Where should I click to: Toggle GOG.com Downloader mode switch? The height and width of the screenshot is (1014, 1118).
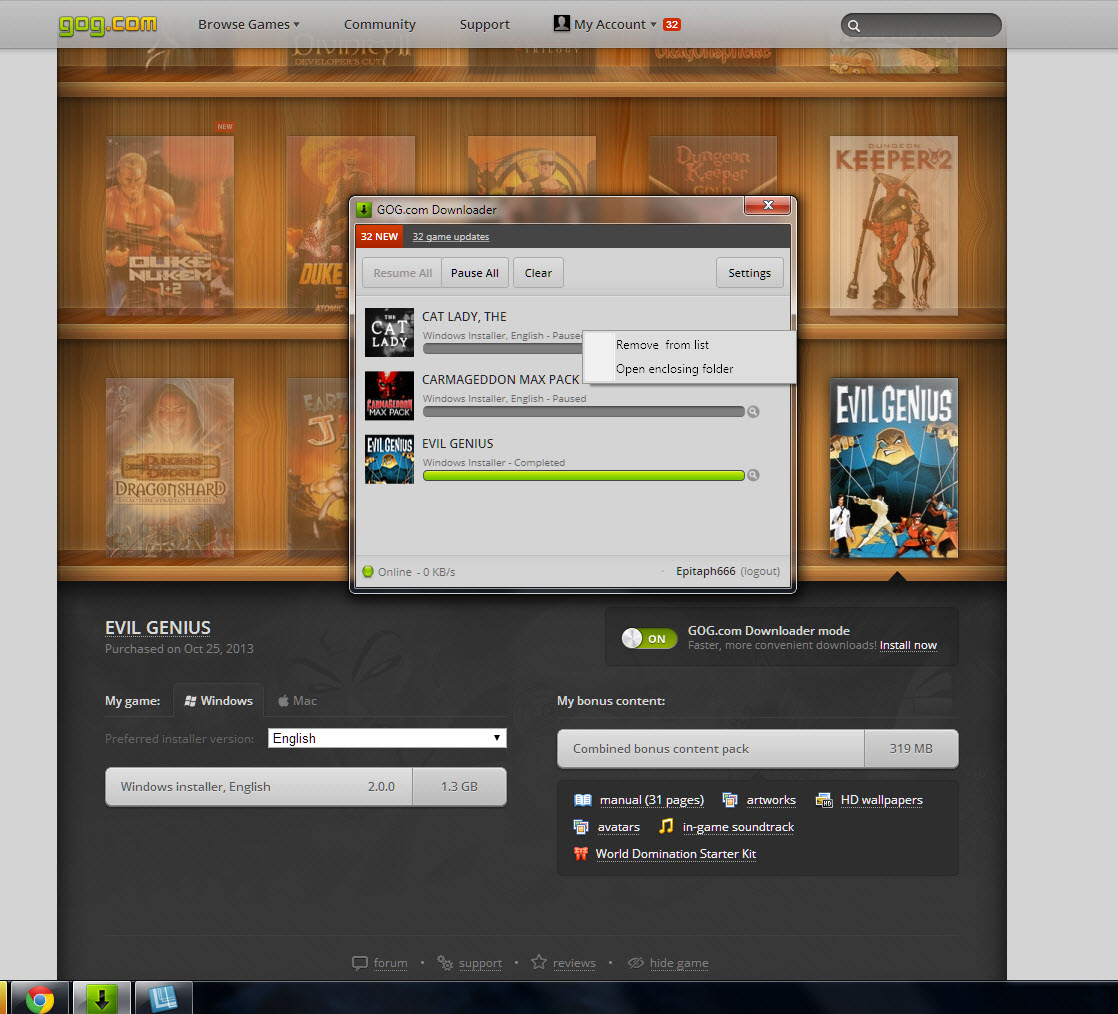click(649, 638)
